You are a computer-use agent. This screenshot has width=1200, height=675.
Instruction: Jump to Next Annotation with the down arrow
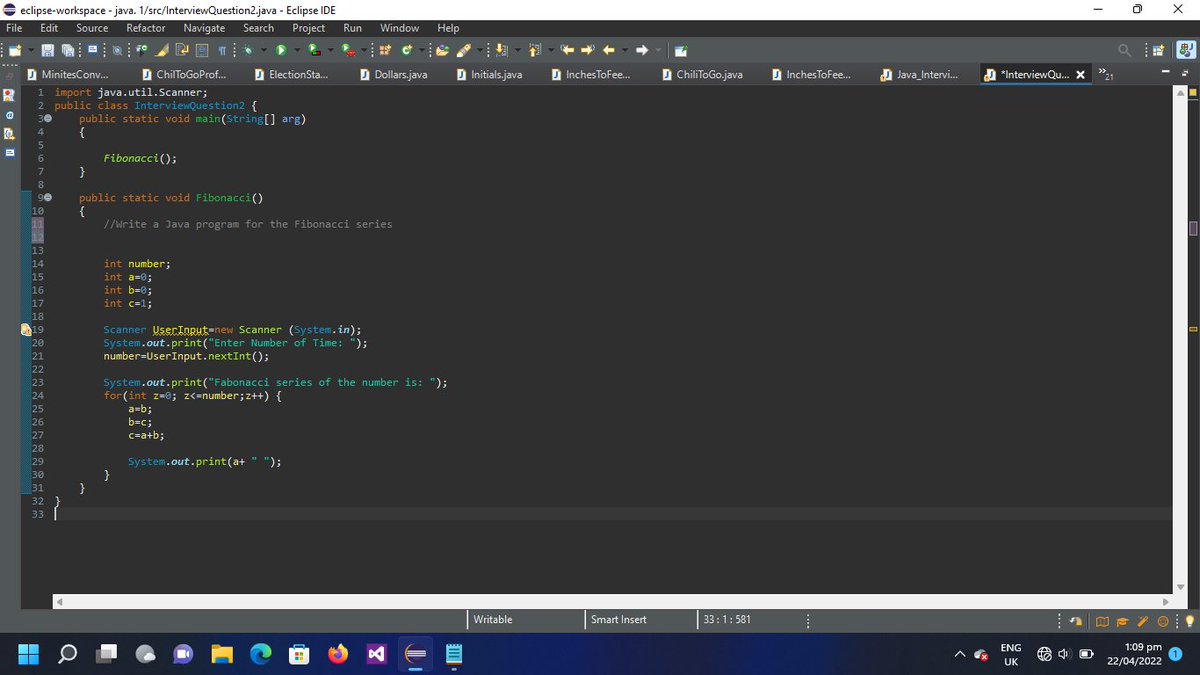click(501, 50)
